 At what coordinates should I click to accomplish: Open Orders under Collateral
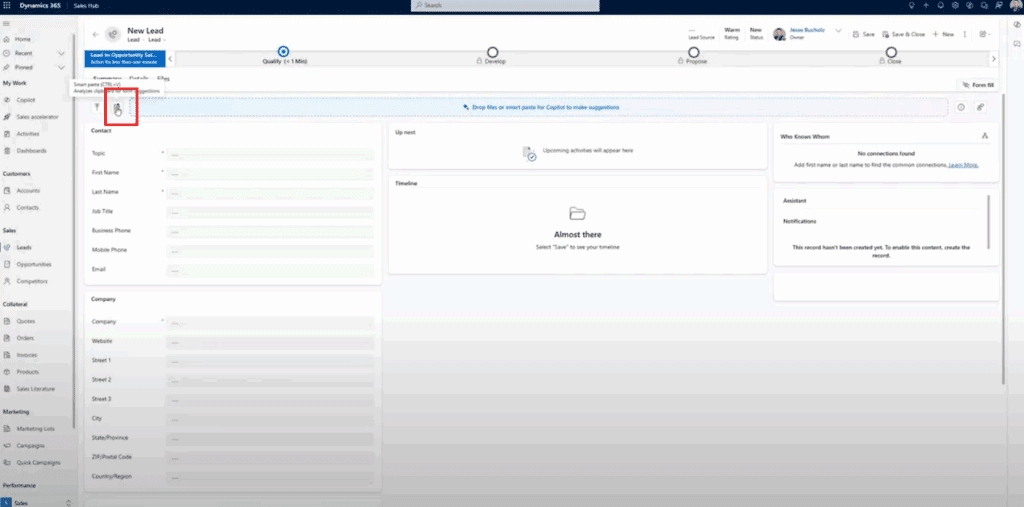(x=25, y=338)
